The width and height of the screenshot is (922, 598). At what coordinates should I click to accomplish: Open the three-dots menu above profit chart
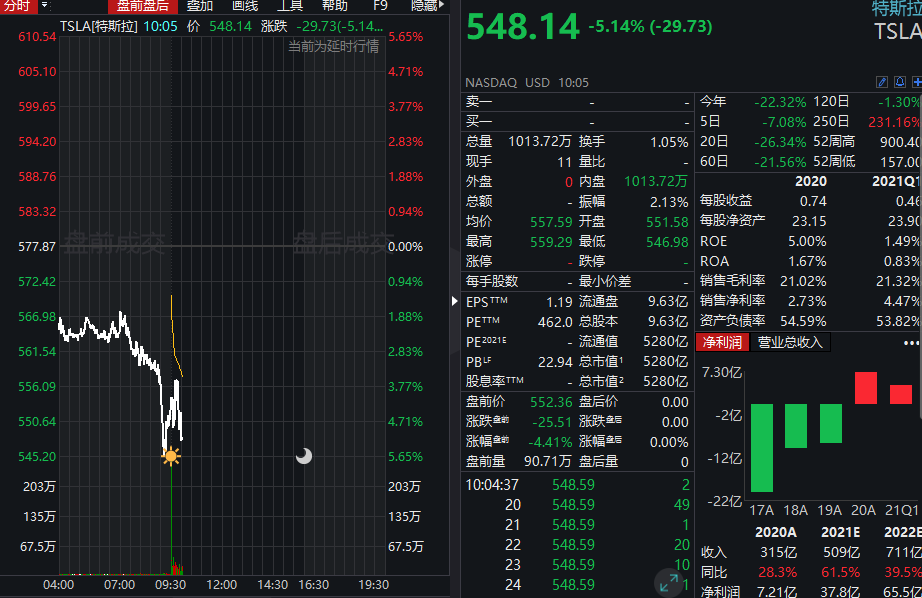point(911,343)
